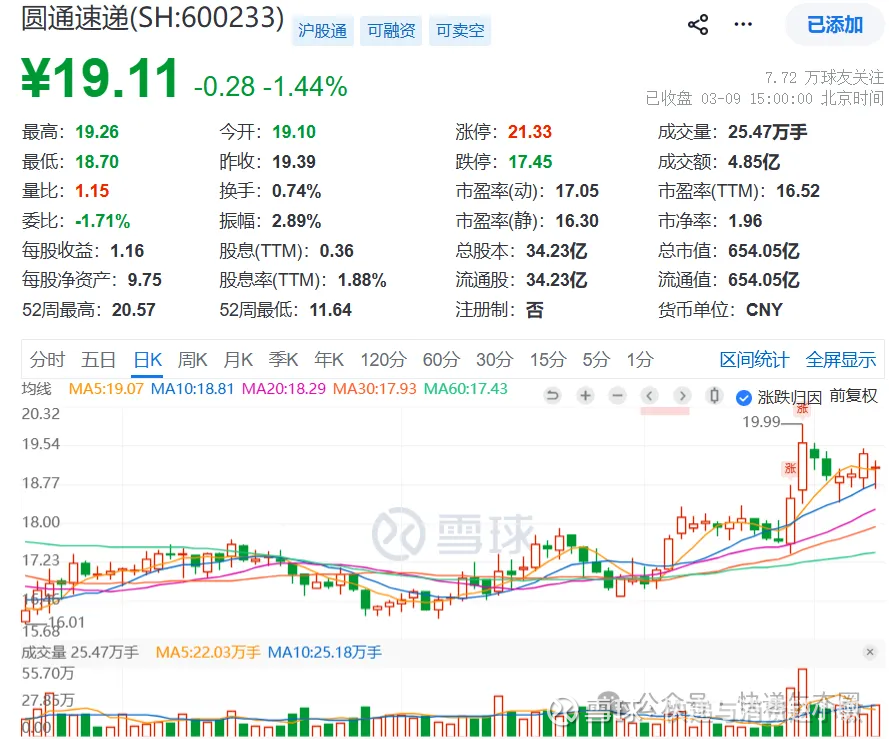Select the 日K chart tab

point(148,360)
